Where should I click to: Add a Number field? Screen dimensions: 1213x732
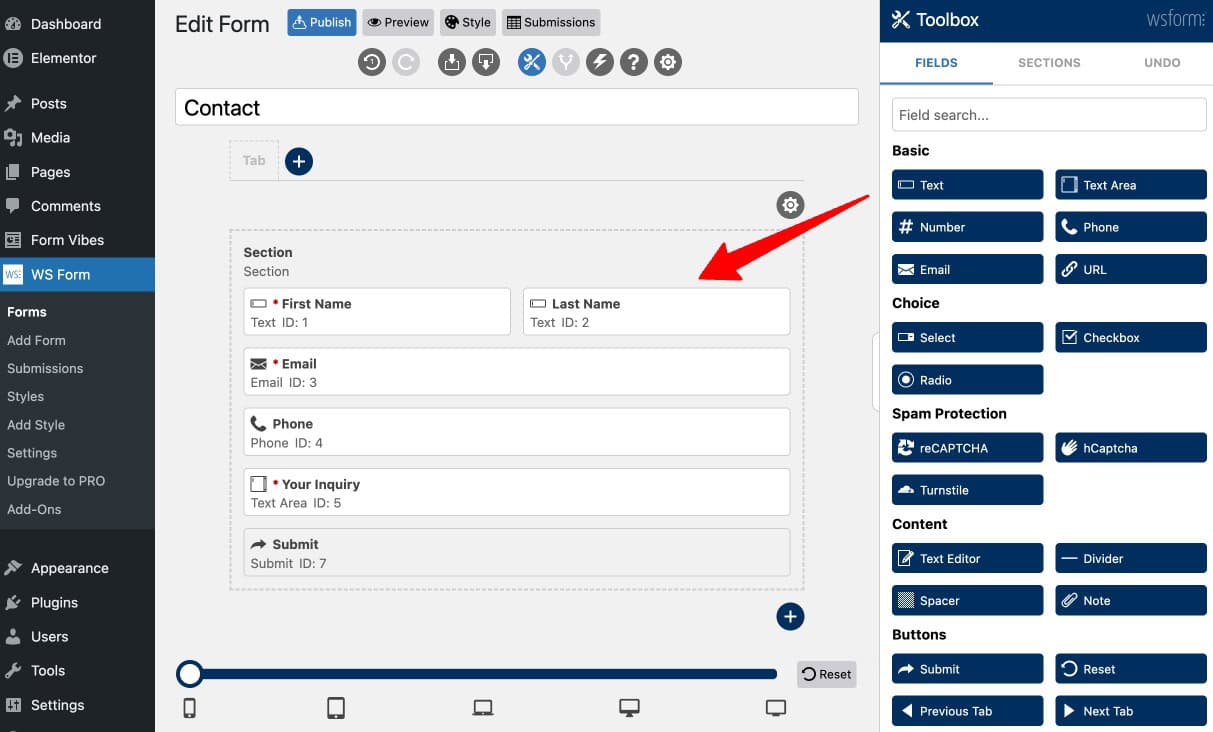[x=967, y=227]
